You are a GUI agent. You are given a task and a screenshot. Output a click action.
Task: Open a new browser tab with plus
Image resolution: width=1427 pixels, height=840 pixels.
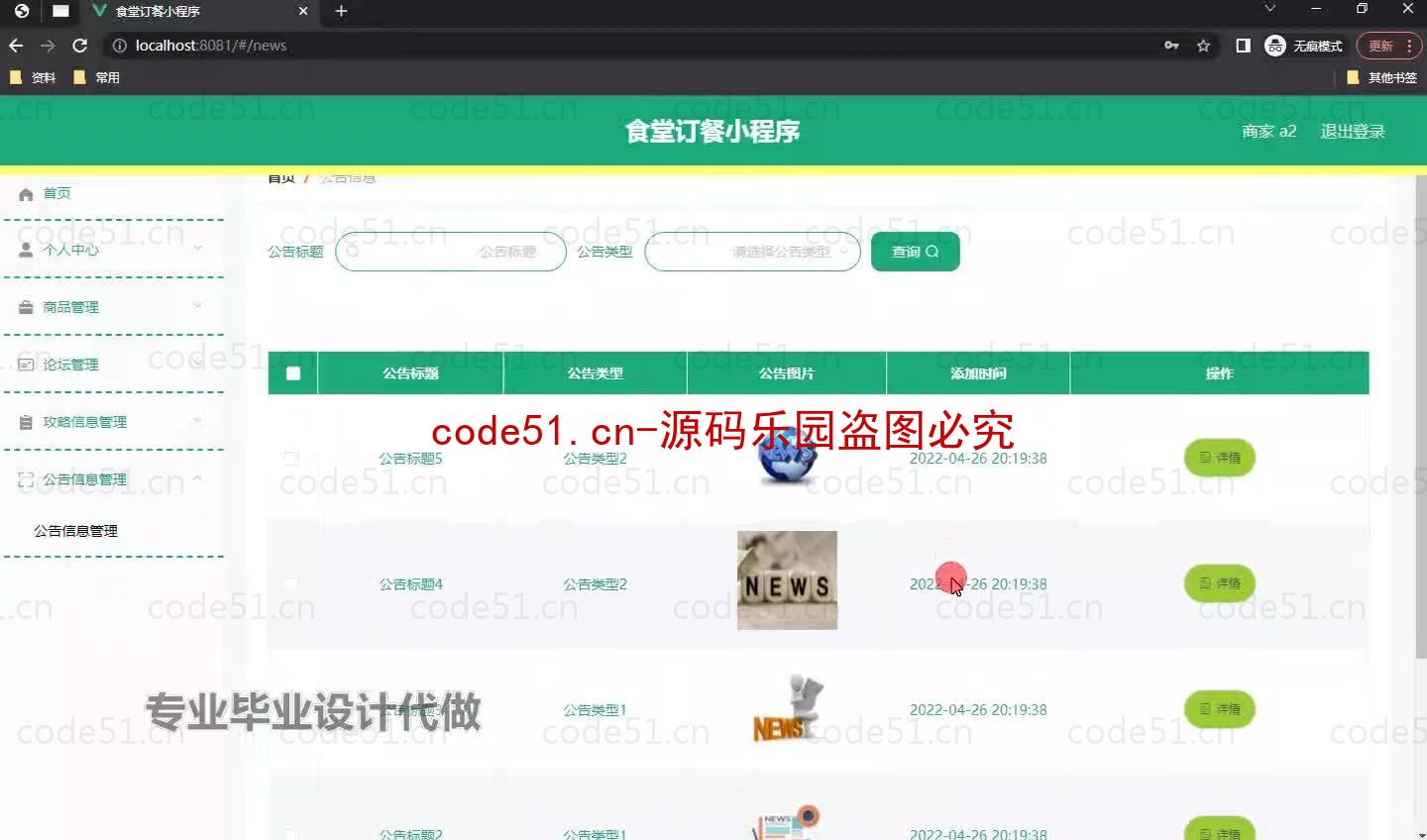pos(341,11)
